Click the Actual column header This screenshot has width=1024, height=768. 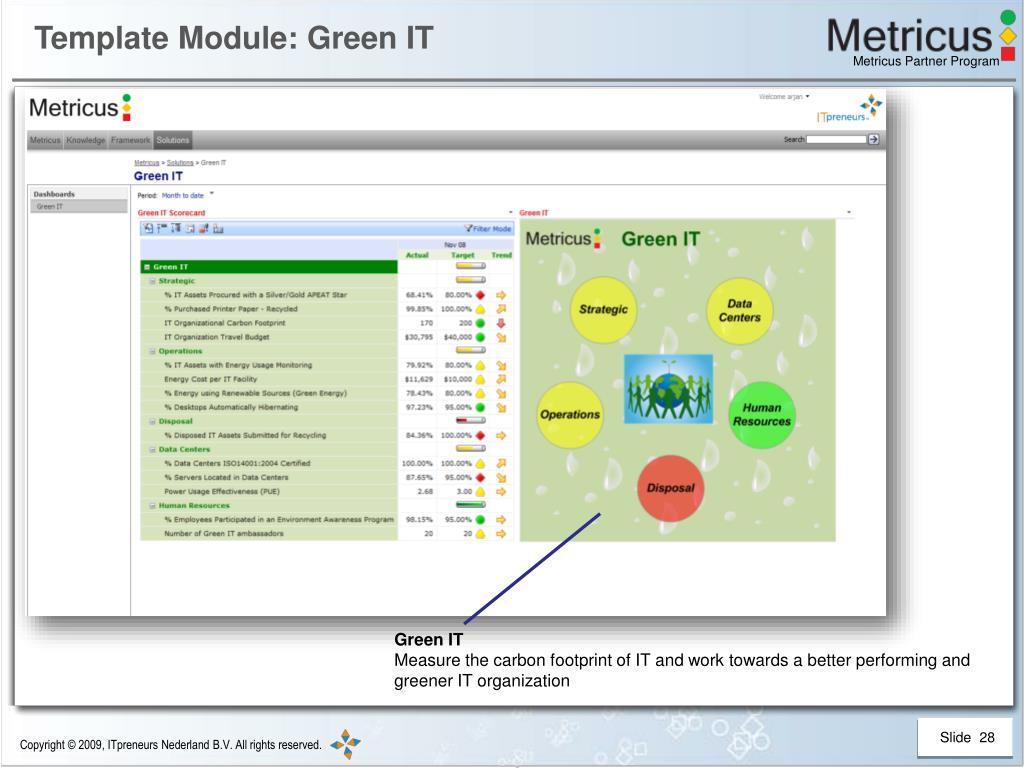417,255
